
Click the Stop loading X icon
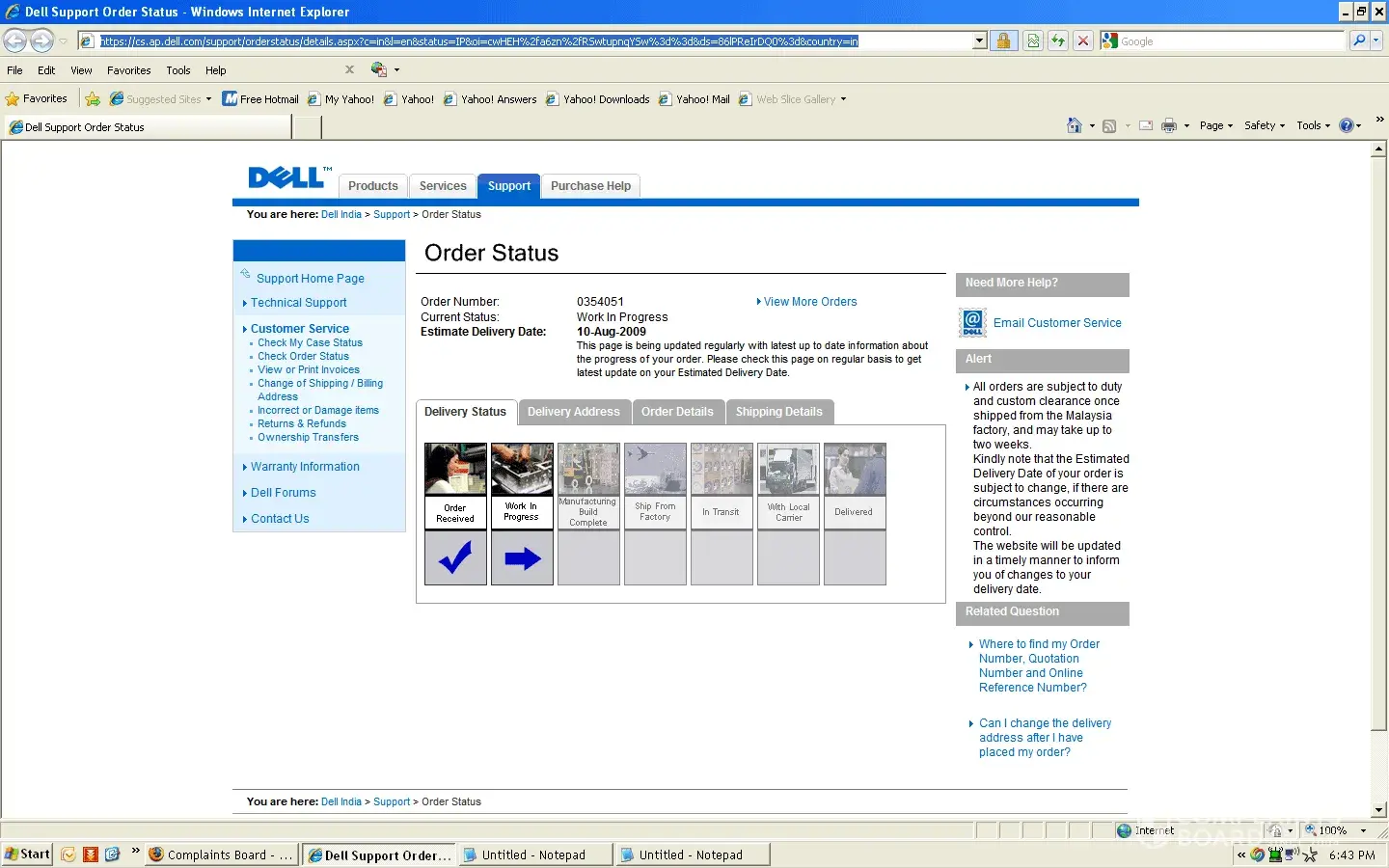pos(1083,41)
